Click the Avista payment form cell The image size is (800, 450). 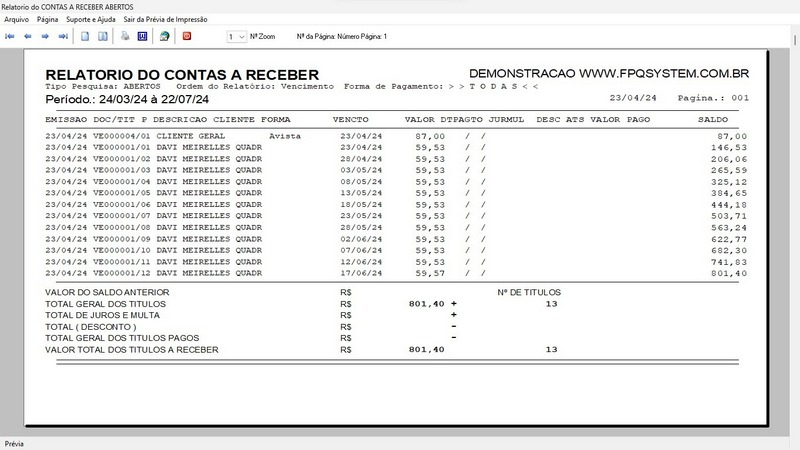click(x=285, y=136)
